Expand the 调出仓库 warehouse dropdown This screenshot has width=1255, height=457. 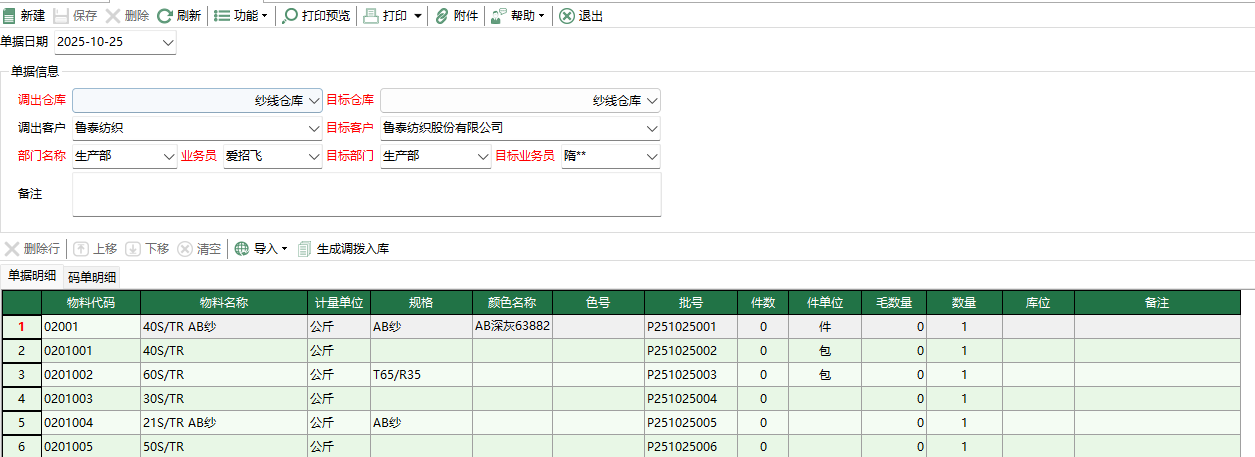[x=313, y=100]
